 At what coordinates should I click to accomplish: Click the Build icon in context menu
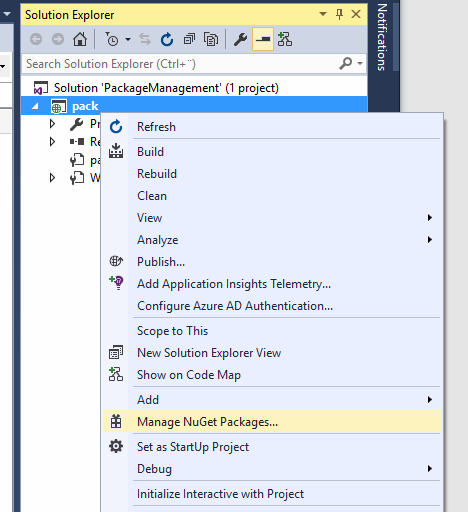pos(116,151)
